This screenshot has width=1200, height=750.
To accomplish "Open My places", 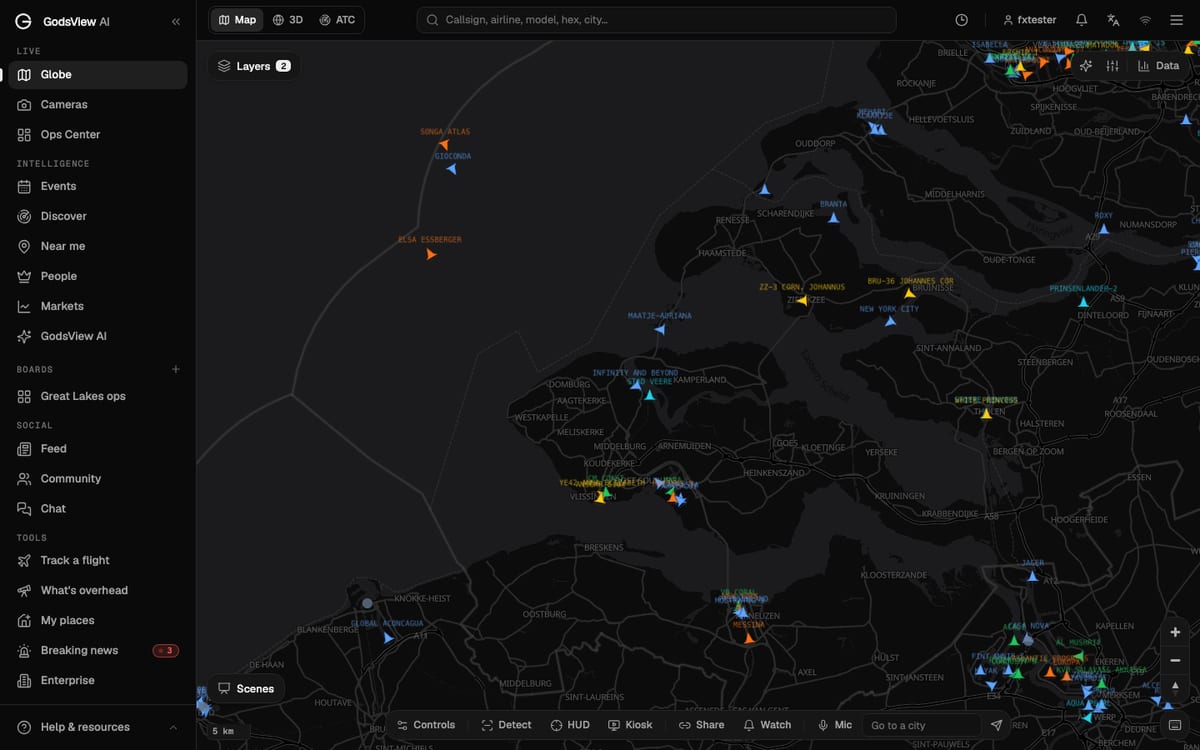I will tap(98, 620).
